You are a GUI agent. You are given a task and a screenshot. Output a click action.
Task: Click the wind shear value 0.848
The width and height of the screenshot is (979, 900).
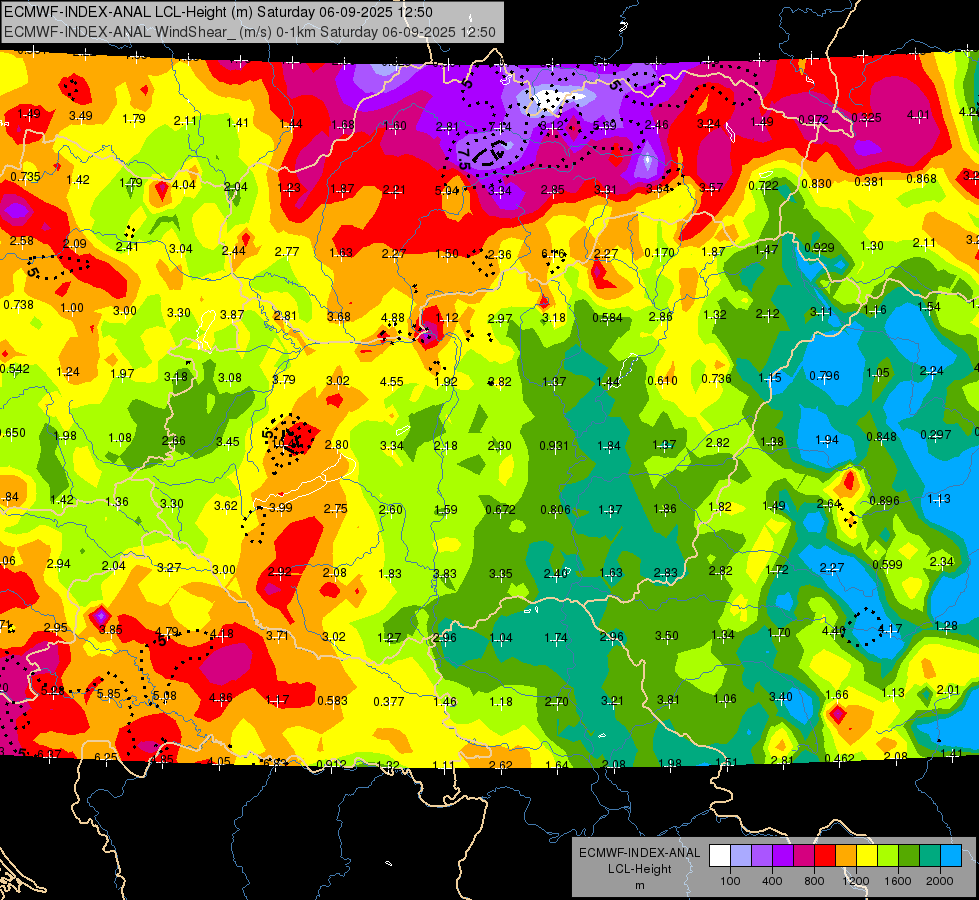tap(882, 437)
